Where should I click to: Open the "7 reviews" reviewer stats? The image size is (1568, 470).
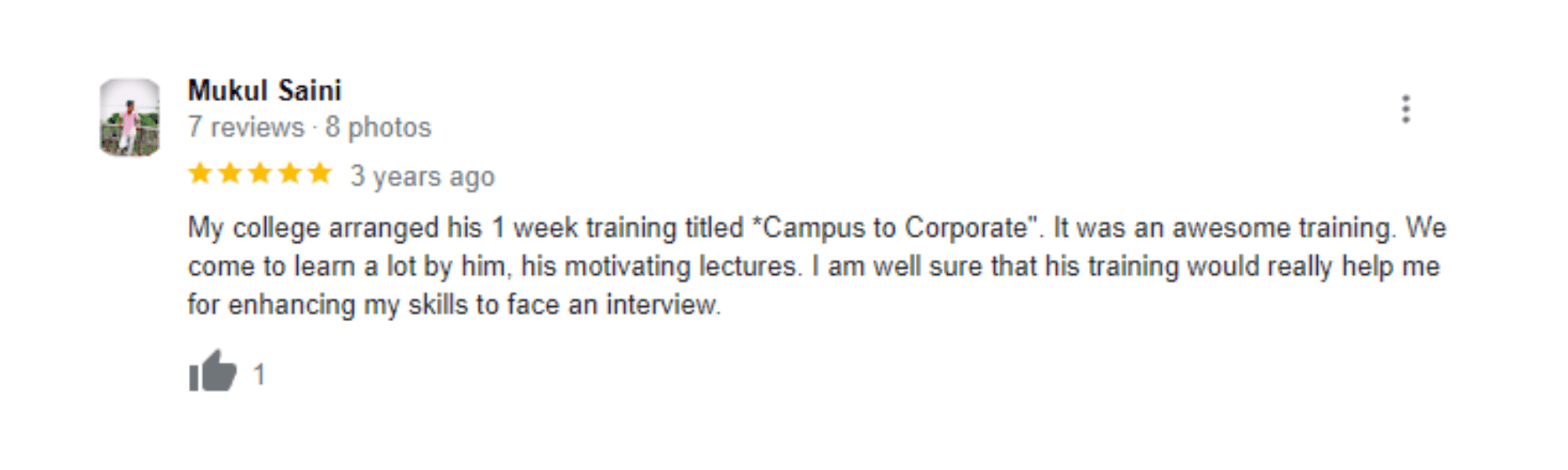click(246, 127)
